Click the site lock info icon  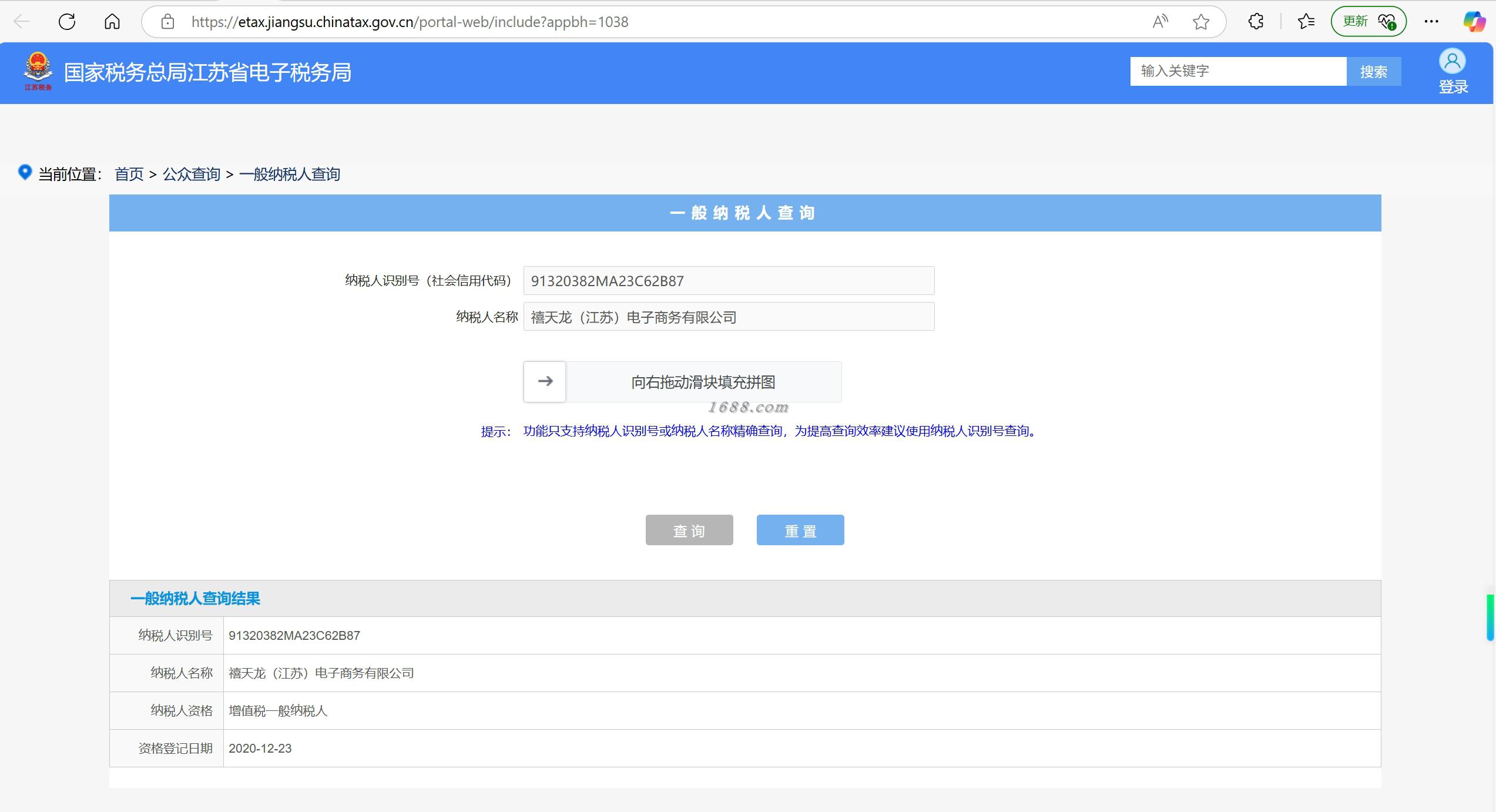point(168,22)
